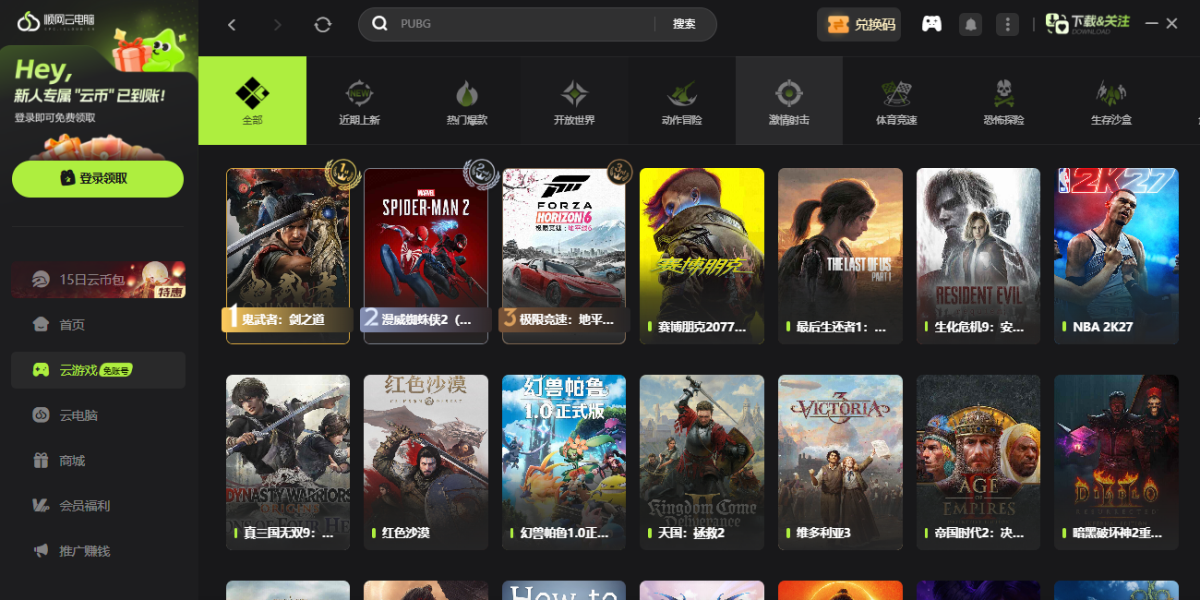
Task: Click the cloud icon beside 云电脑
Action: (40, 415)
